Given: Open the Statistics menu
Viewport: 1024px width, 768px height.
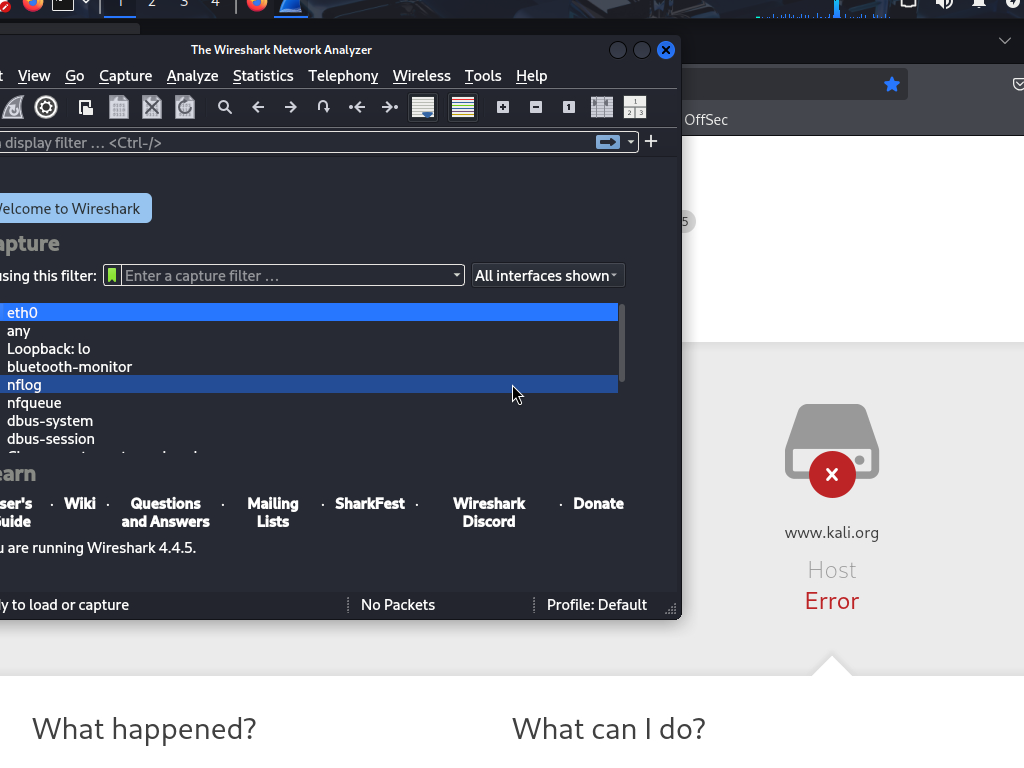Looking at the screenshot, I should [263, 76].
